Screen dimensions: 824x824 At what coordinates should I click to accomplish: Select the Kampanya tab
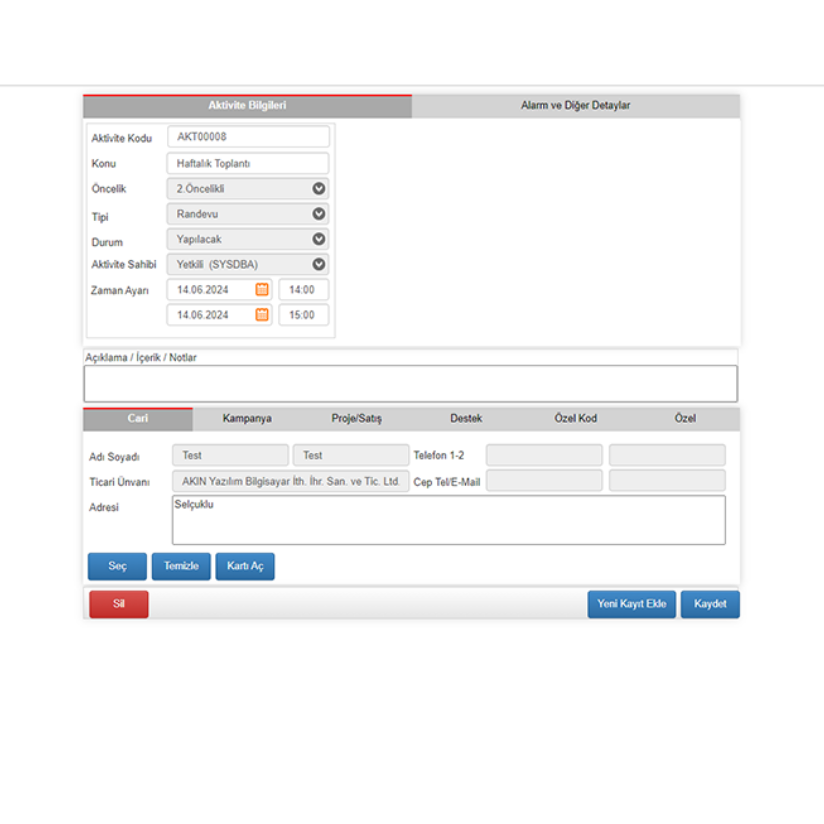(x=246, y=419)
